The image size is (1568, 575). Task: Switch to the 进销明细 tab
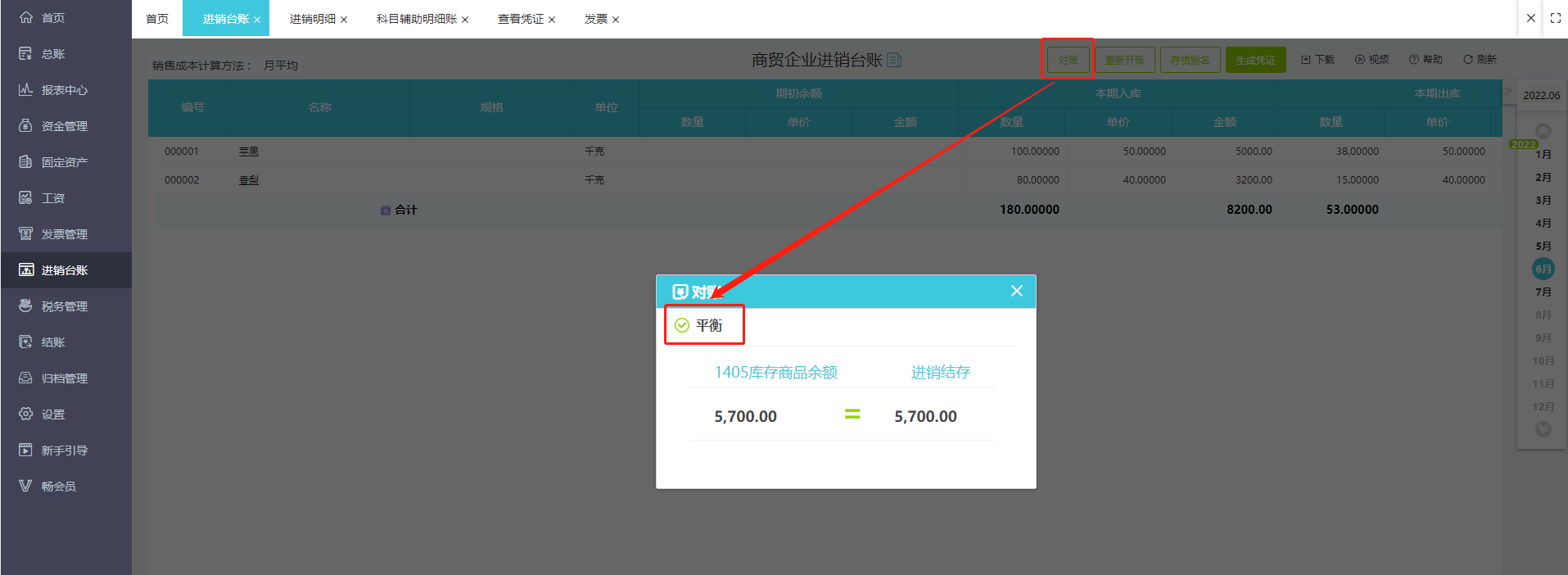coord(313,19)
